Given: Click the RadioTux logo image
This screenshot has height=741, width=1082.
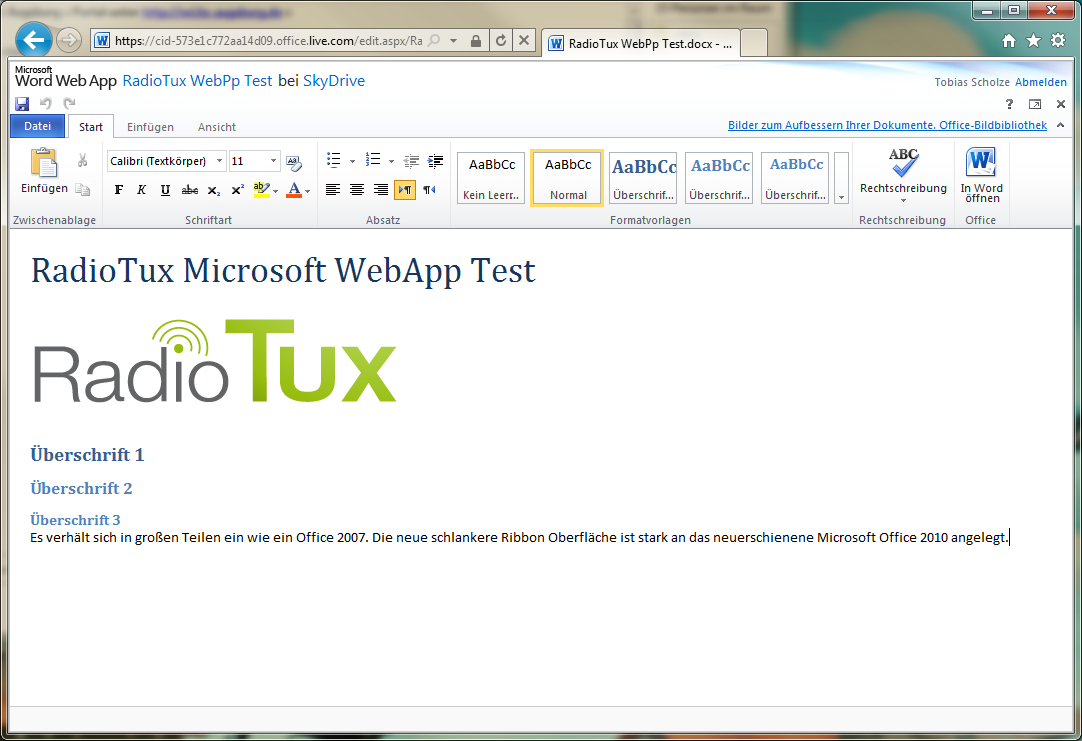Looking at the screenshot, I should [x=215, y=361].
